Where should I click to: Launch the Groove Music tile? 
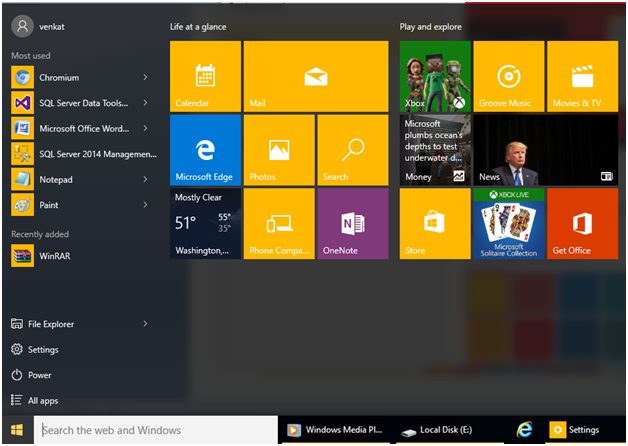click(509, 76)
